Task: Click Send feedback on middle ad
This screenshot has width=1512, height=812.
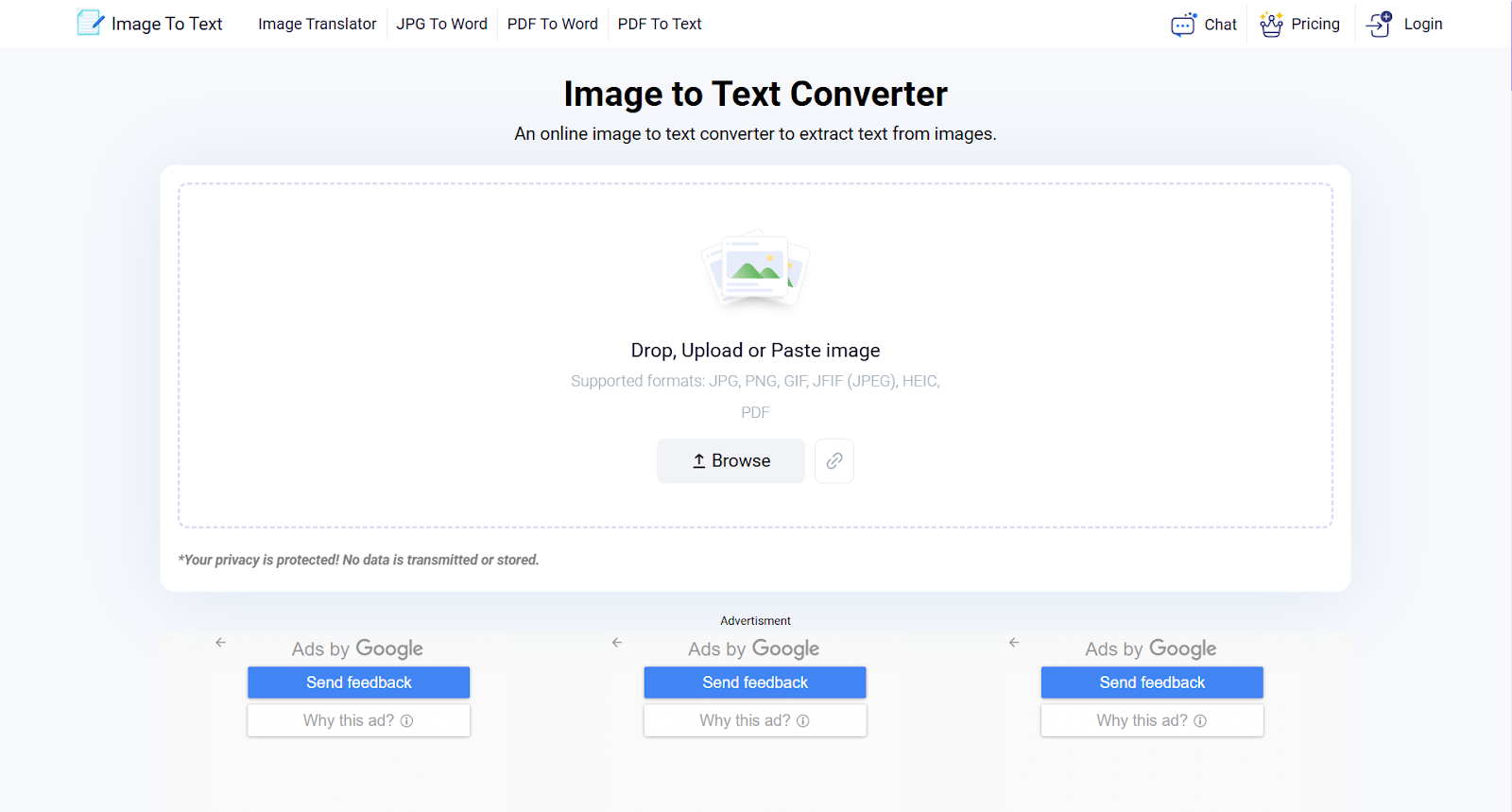Action: pyautogui.click(x=755, y=682)
